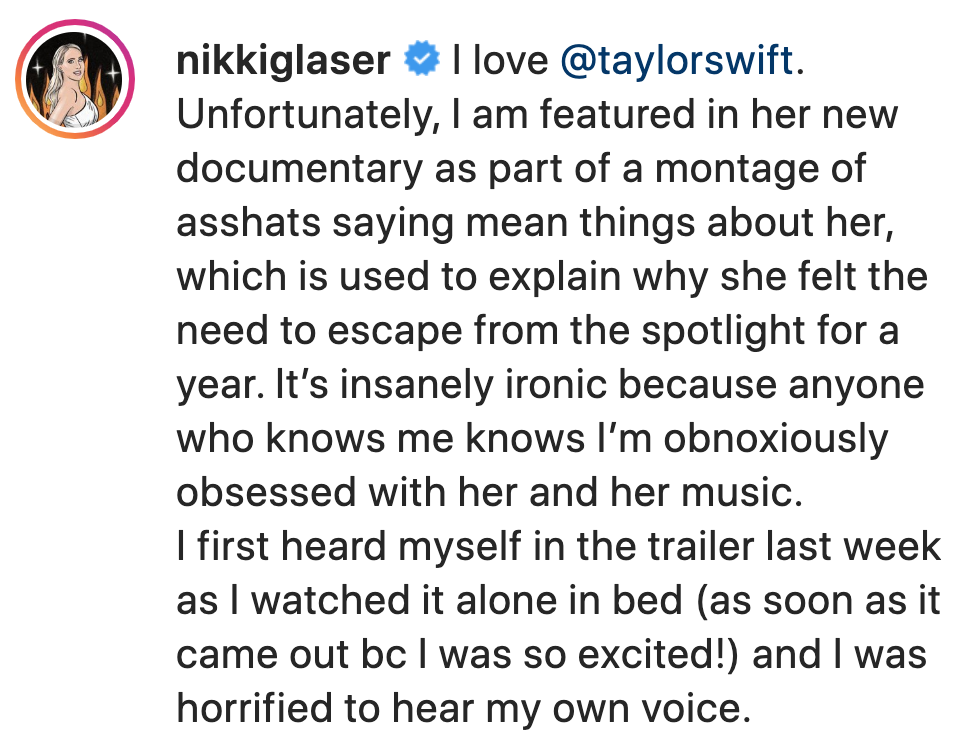View story via gradient ring around avatar
The image size is (958, 736).
point(75,79)
